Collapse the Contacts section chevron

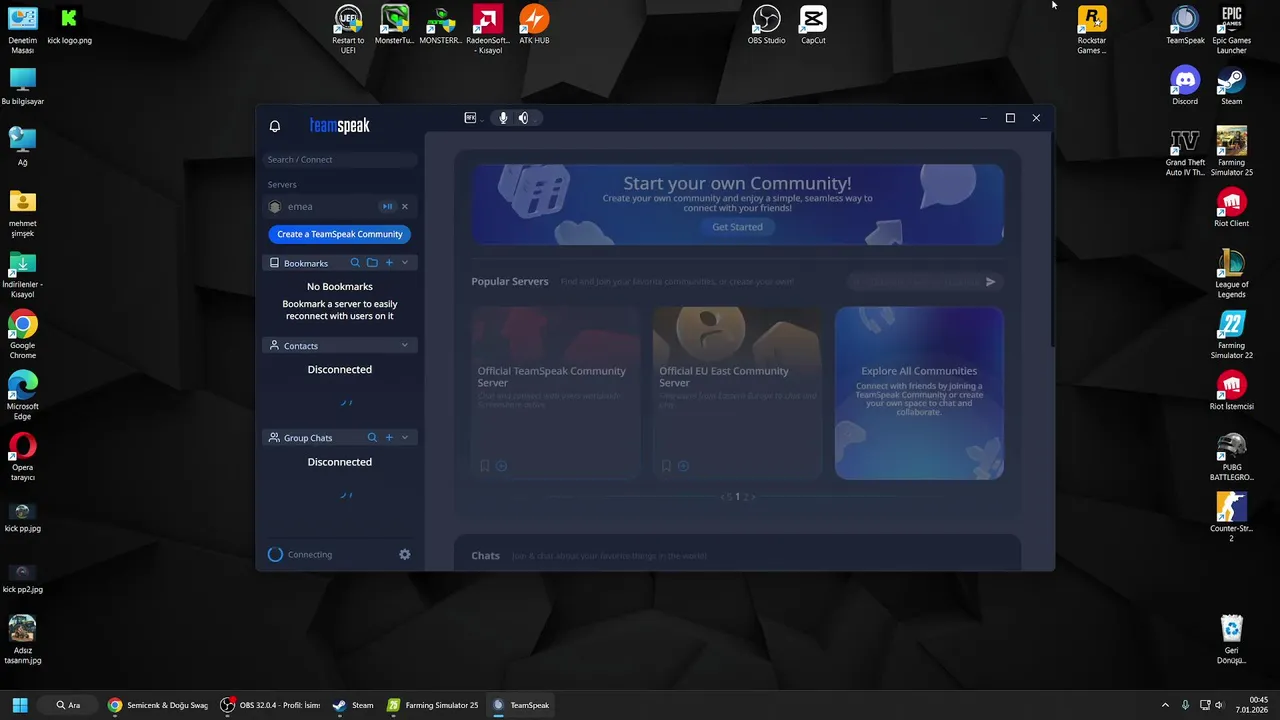tap(405, 345)
